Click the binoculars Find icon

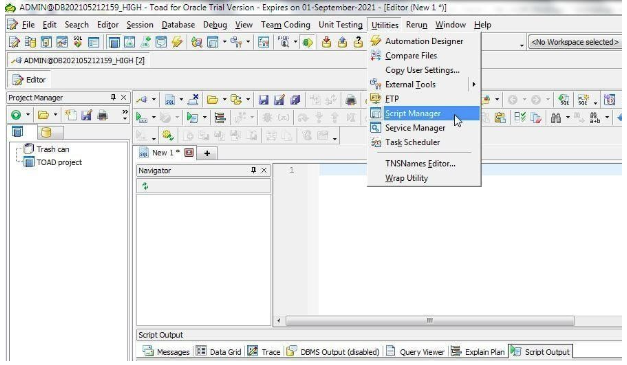[556, 118]
